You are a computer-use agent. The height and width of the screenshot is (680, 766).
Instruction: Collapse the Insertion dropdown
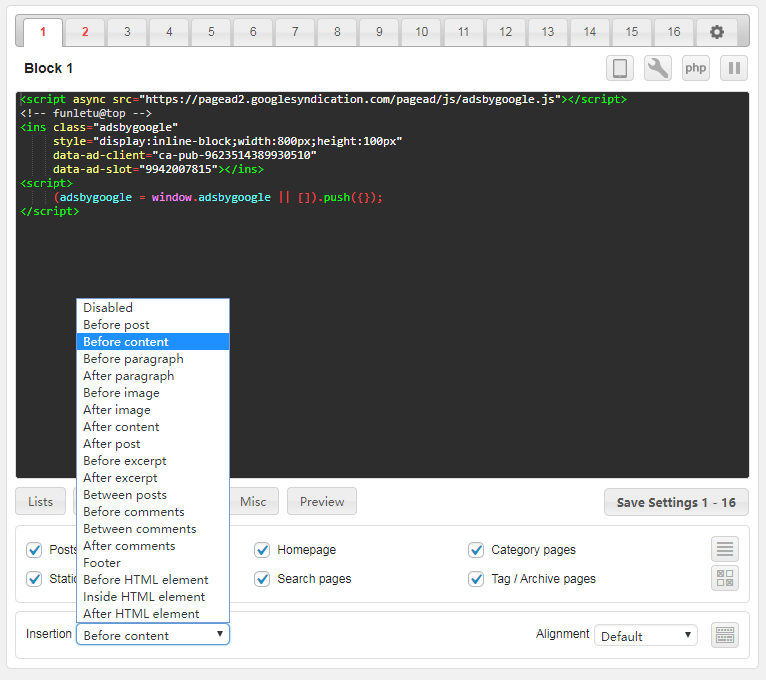pyautogui.click(x=153, y=635)
